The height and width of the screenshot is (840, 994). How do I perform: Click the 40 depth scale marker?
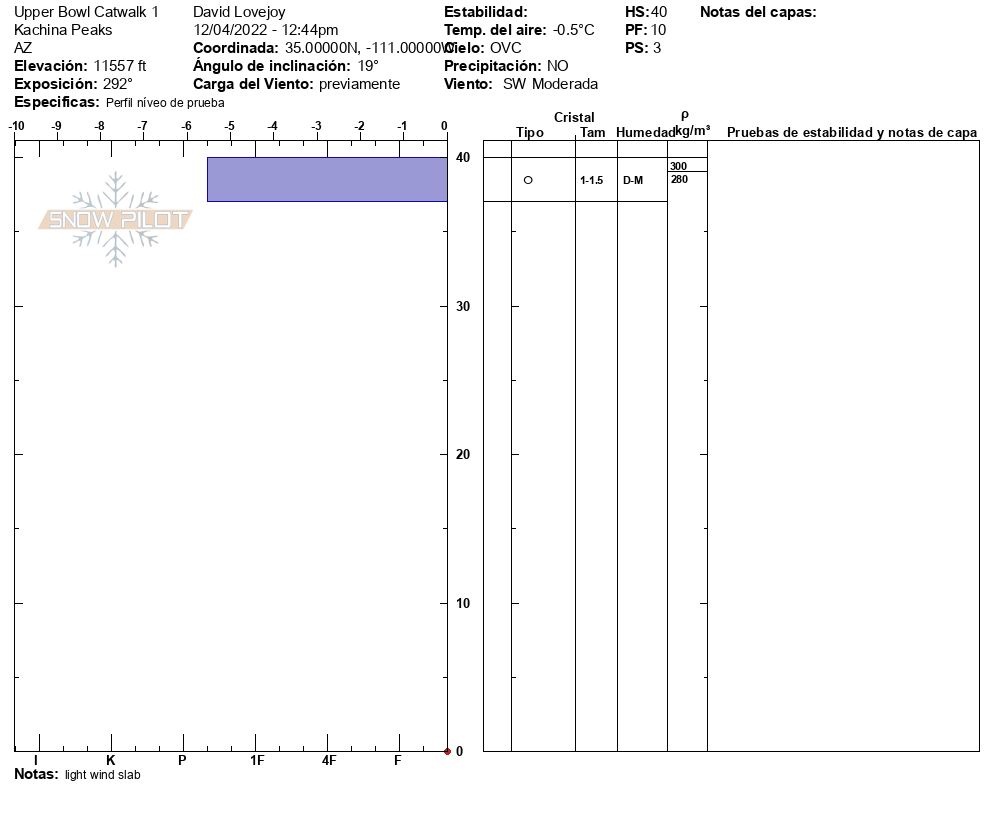click(x=462, y=158)
